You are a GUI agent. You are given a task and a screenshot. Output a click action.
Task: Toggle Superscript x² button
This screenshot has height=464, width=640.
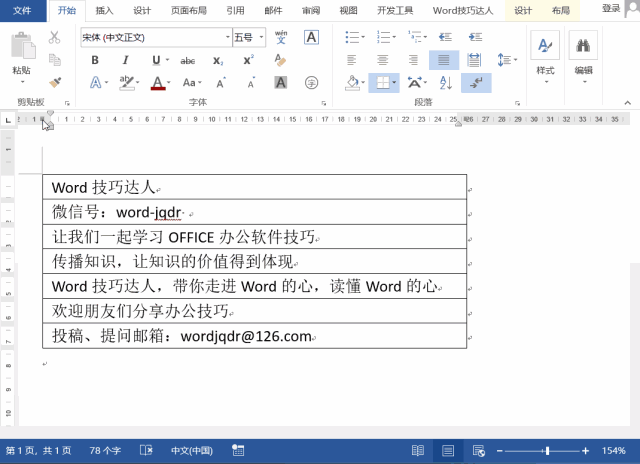[x=249, y=60]
